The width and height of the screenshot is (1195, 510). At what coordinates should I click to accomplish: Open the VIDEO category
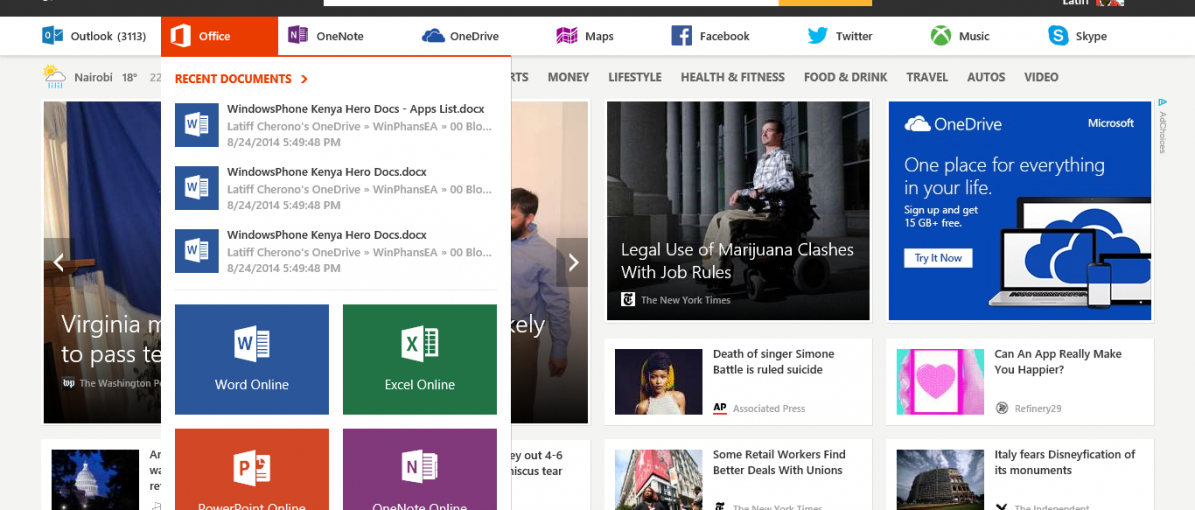pyautogui.click(x=1041, y=77)
